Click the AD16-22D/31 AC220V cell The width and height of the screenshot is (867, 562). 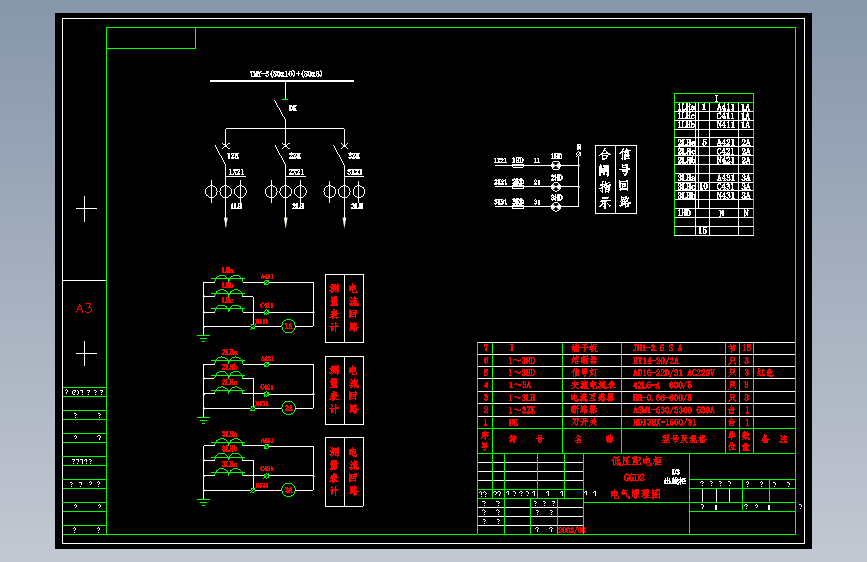click(x=673, y=373)
